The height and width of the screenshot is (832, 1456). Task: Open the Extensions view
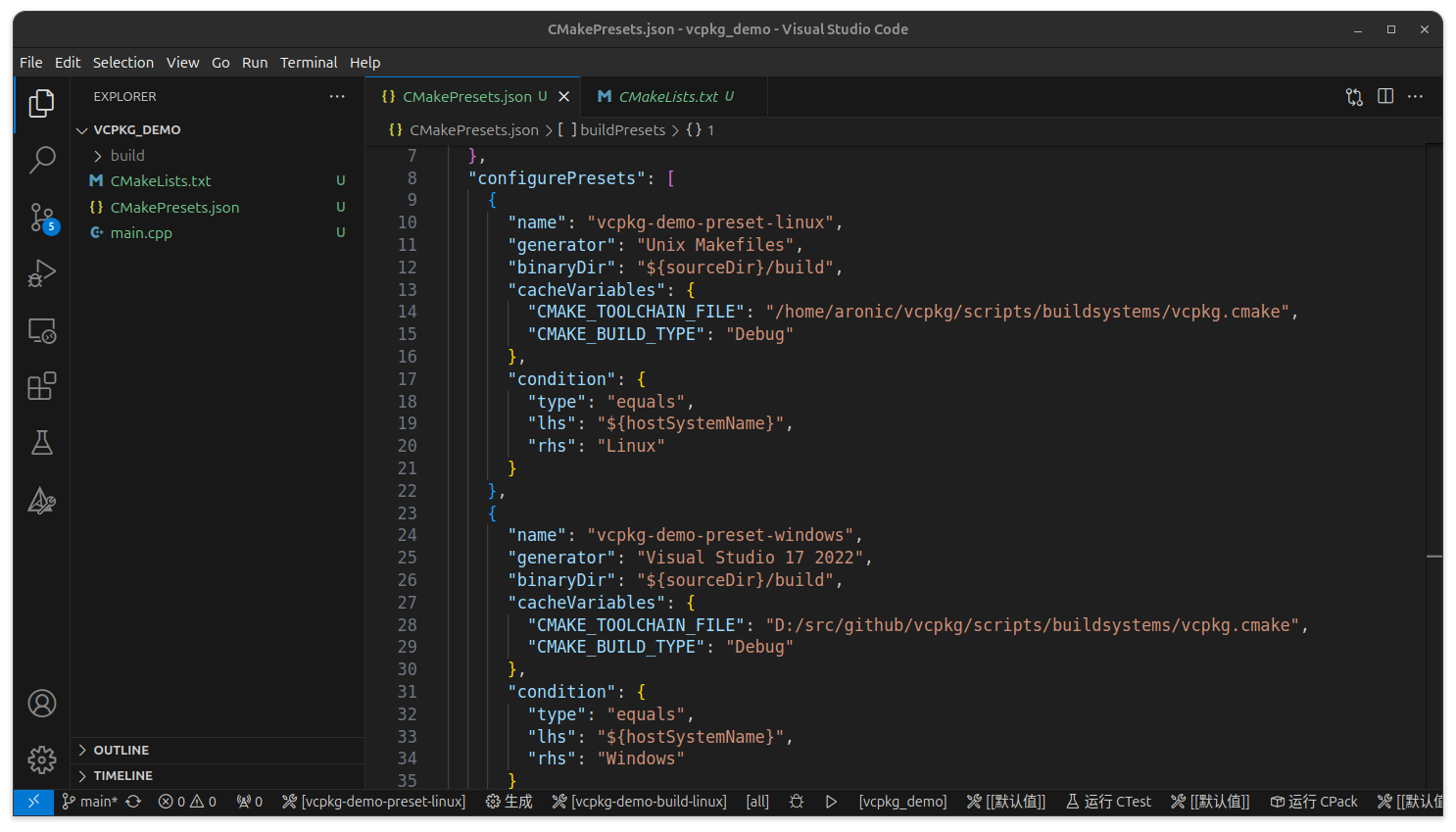click(x=41, y=386)
